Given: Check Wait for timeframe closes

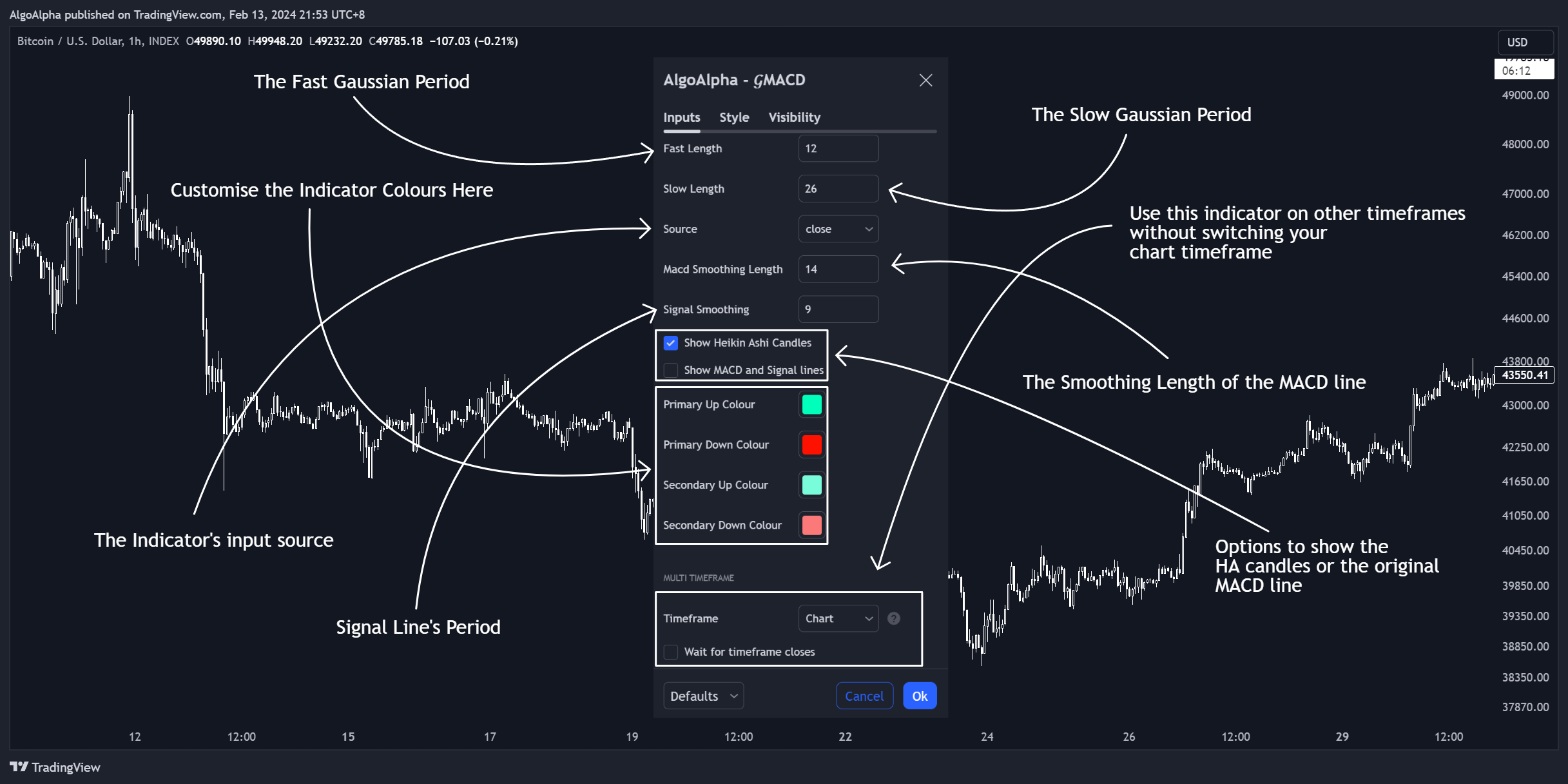Looking at the screenshot, I should 671,652.
